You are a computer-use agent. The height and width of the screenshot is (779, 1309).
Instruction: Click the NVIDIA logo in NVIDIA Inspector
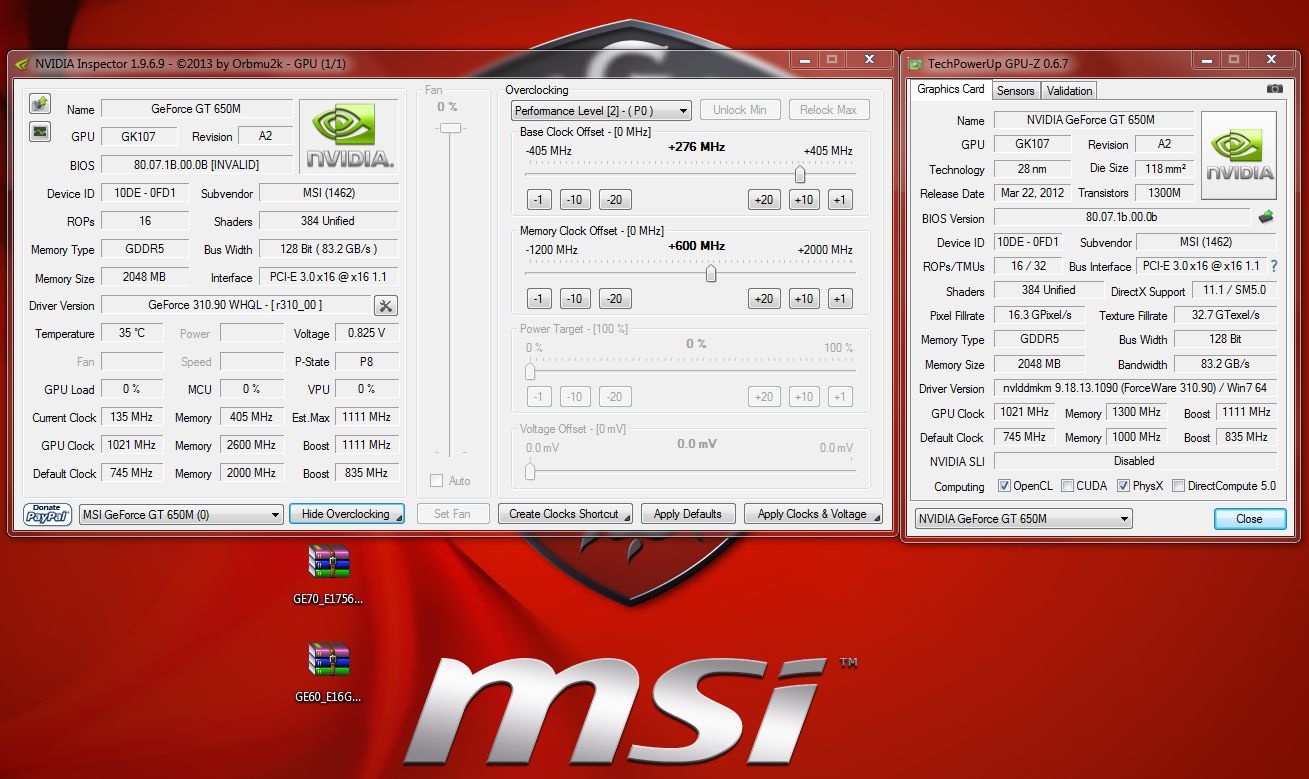(350, 136)
